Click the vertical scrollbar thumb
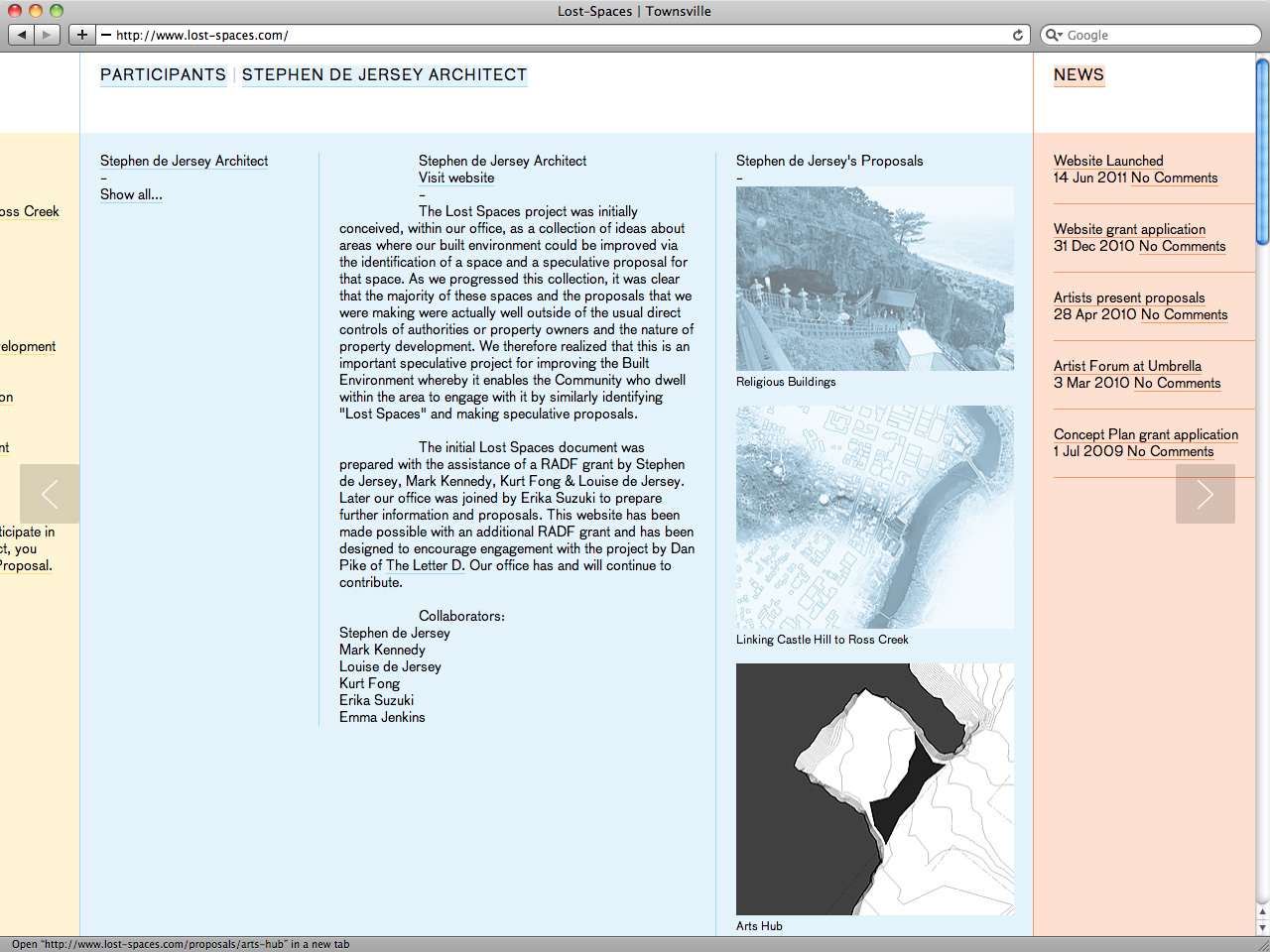Image resolution: width=1270 pixels, height=952 pixels. 1262,152
